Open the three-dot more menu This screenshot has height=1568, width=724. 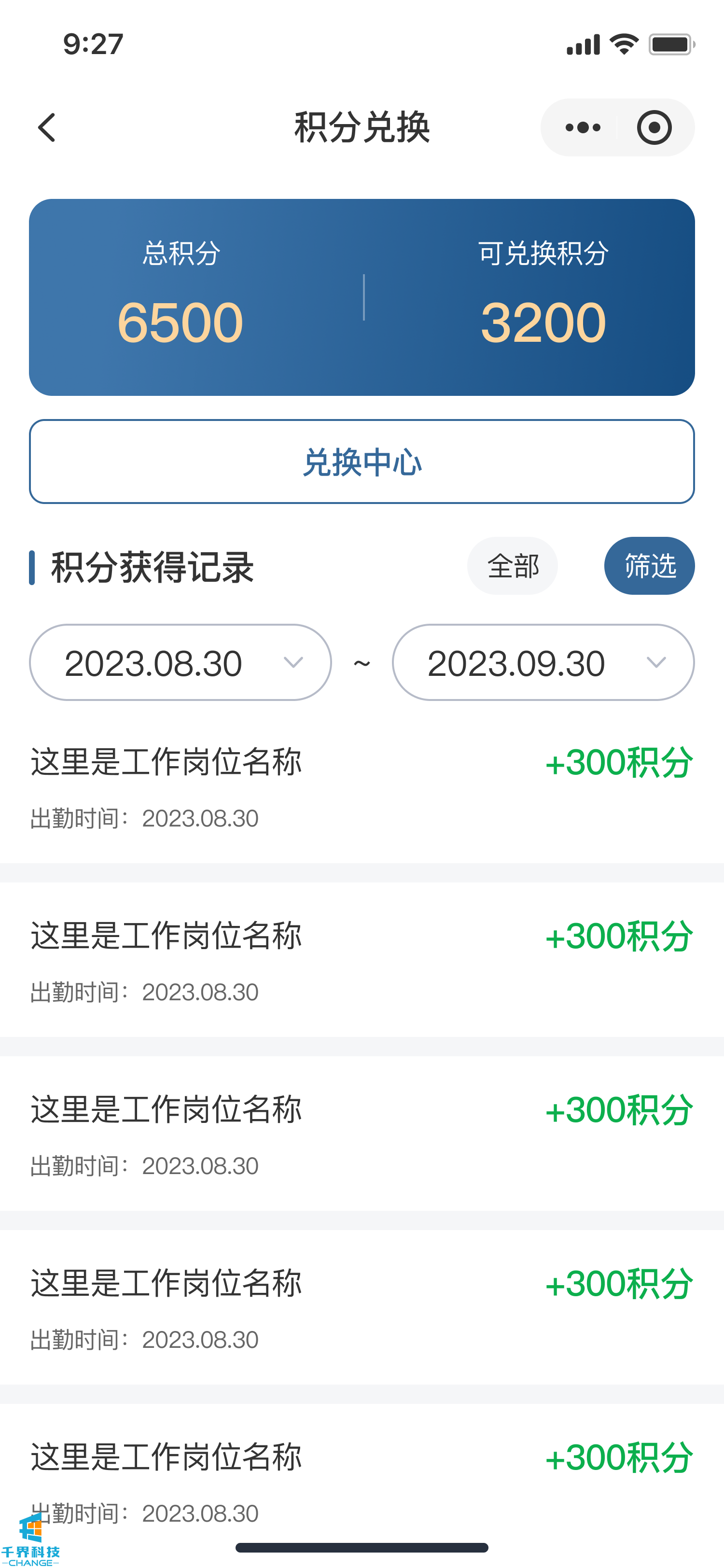point(582,128)
